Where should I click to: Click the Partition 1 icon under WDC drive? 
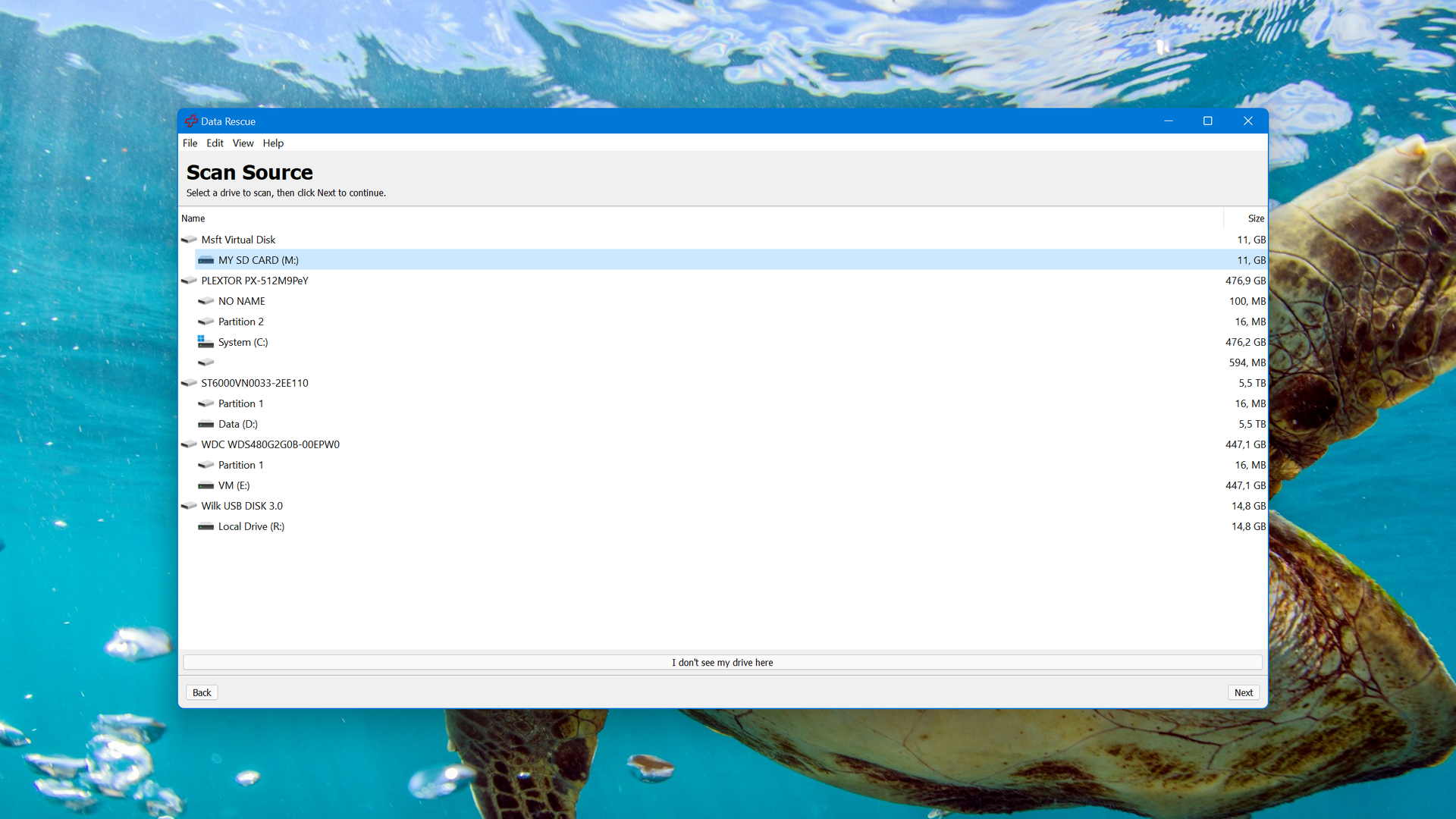[206, 465]
